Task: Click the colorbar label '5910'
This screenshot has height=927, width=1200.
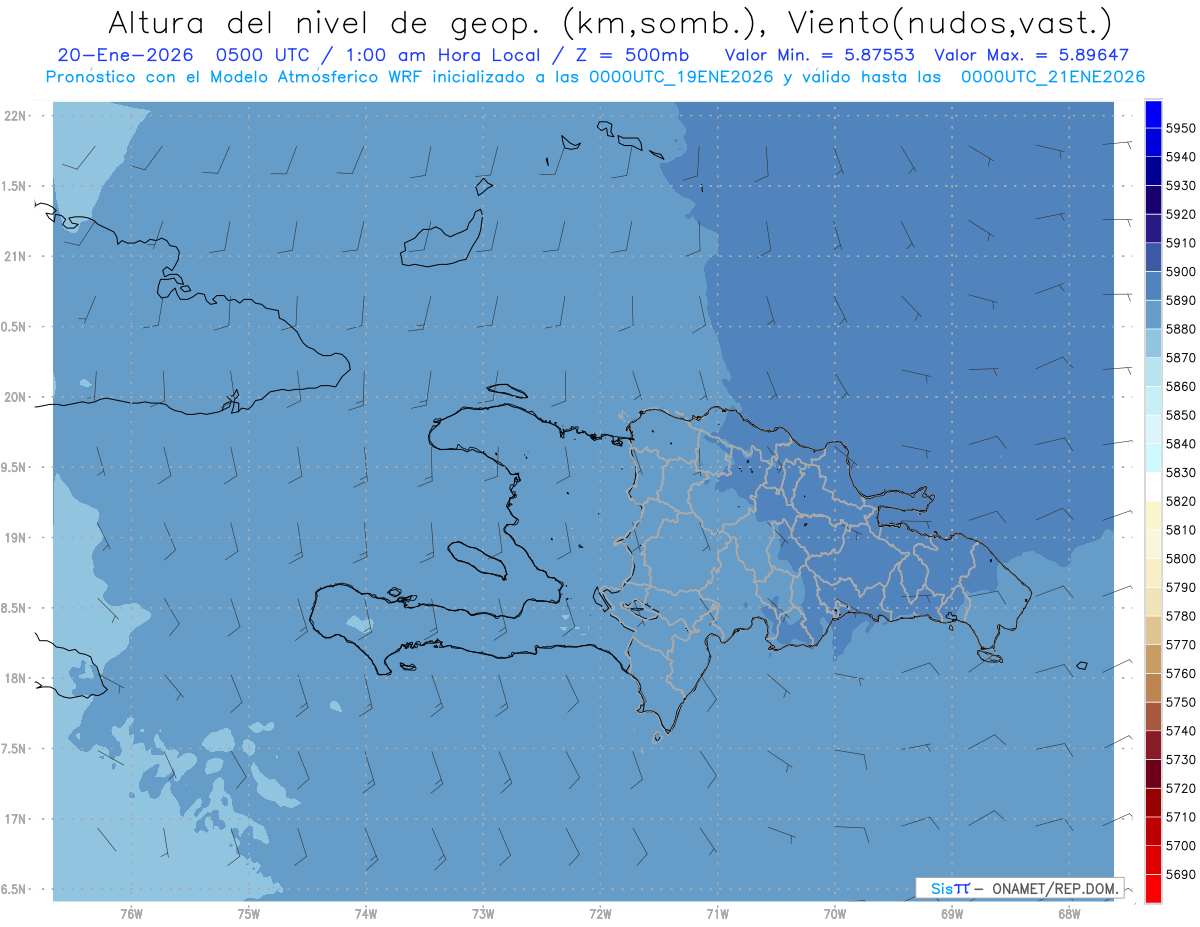Action: pos(1180,242)
